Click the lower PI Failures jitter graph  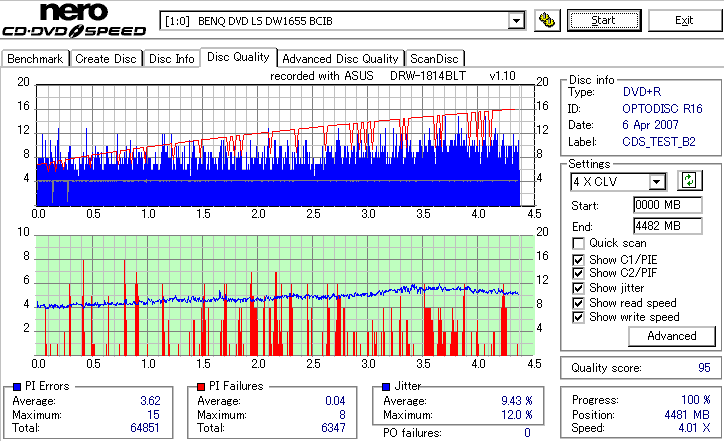pyautogui.click(x=285, y=296)
